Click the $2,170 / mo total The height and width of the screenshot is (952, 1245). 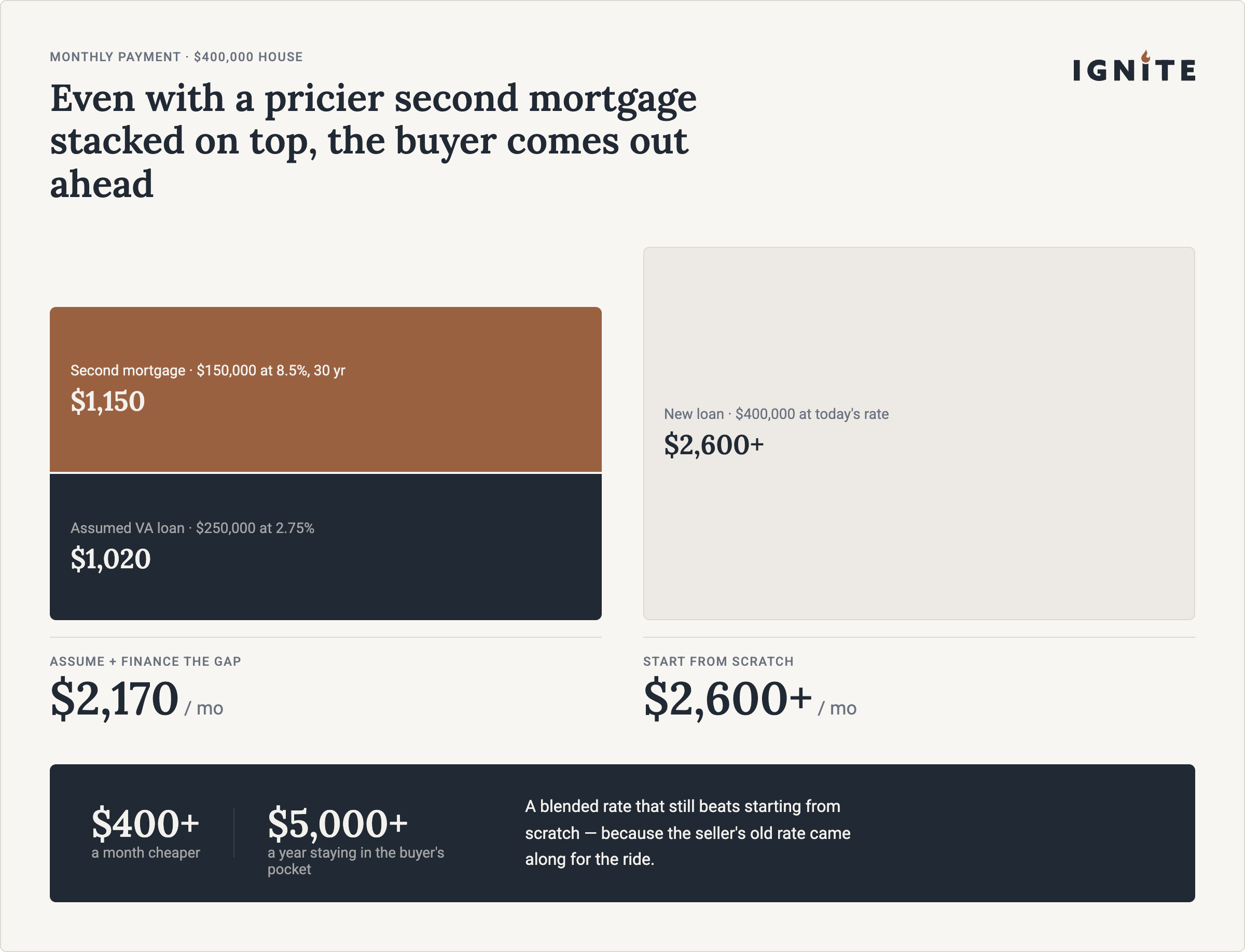(136, 699)
